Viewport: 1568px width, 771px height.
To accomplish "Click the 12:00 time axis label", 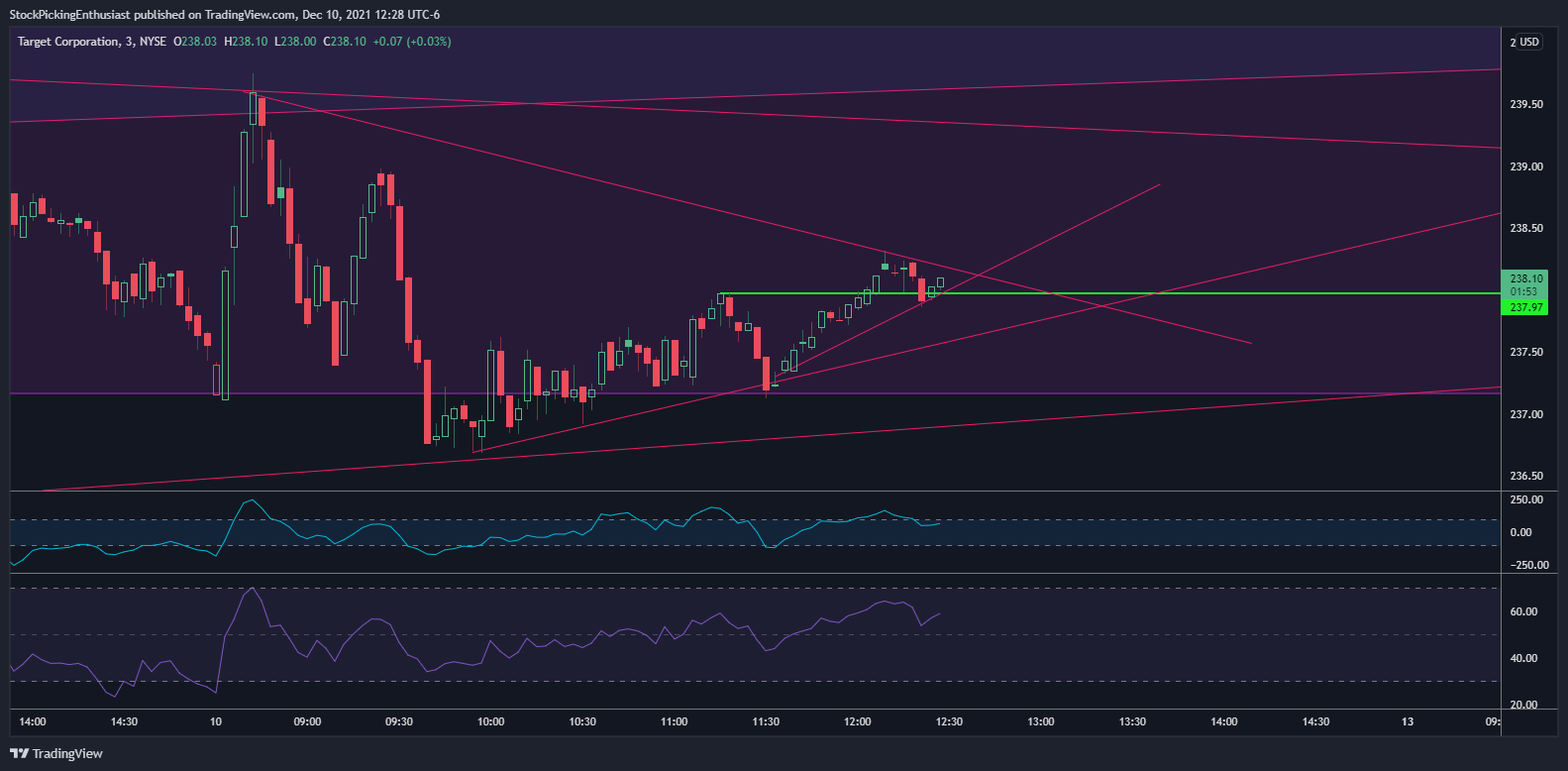I will point(857,721).
